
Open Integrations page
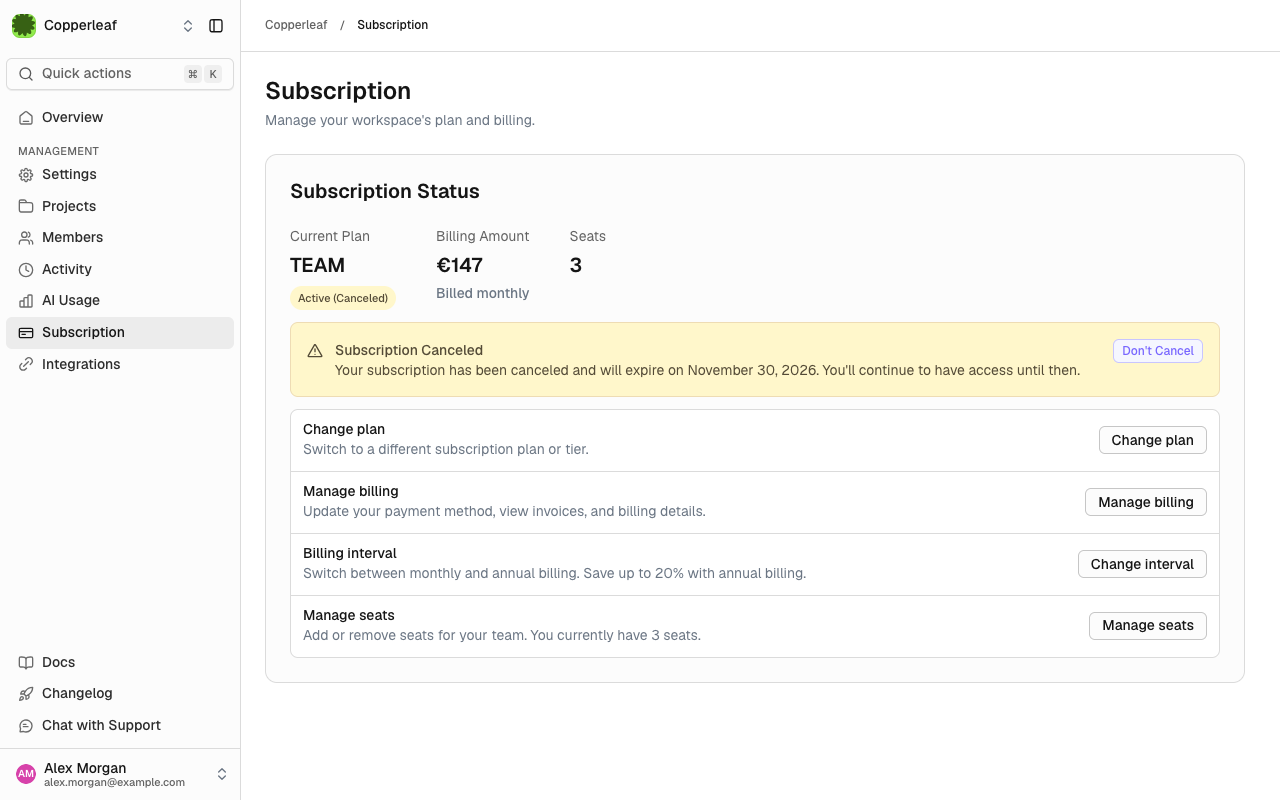click(120, 365)
